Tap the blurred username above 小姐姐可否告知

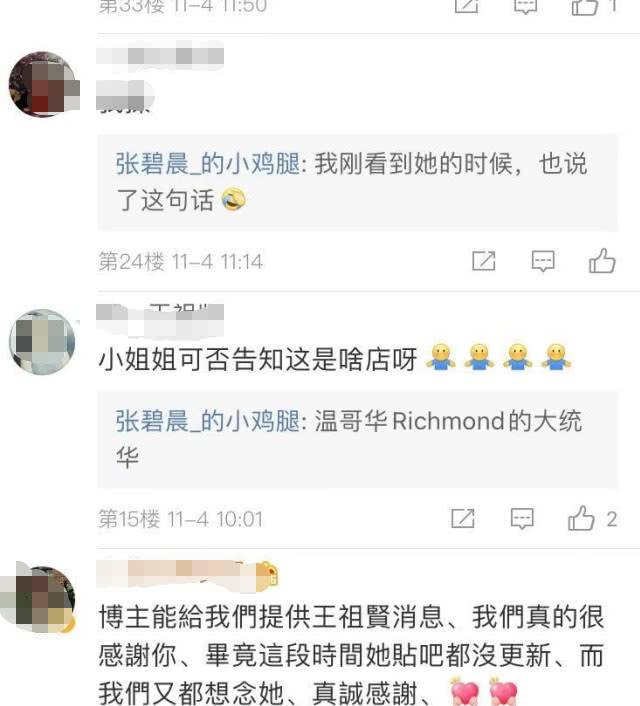click(x=160, y=320)
